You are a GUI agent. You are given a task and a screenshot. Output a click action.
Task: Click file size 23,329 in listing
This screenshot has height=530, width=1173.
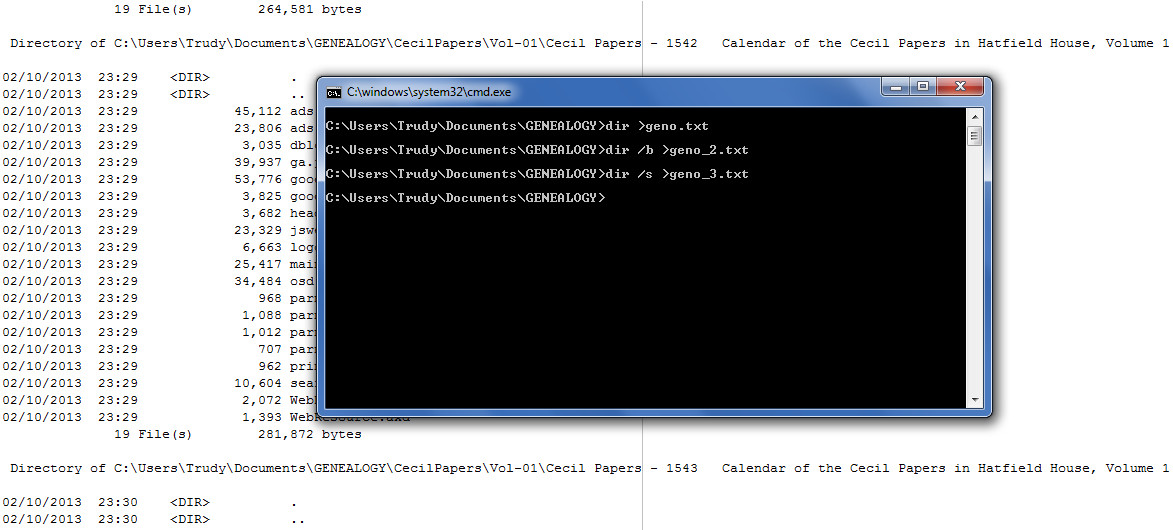coord(258,231)
